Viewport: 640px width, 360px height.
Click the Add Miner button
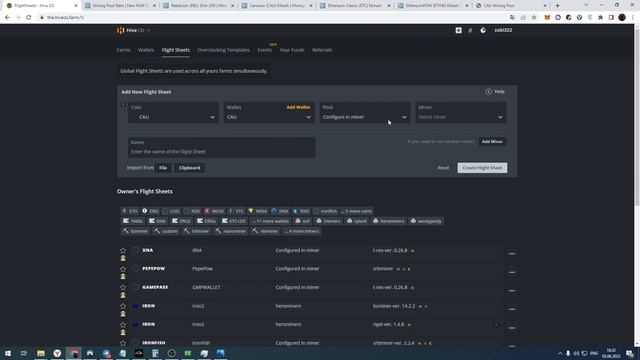[x=492, y=142]
